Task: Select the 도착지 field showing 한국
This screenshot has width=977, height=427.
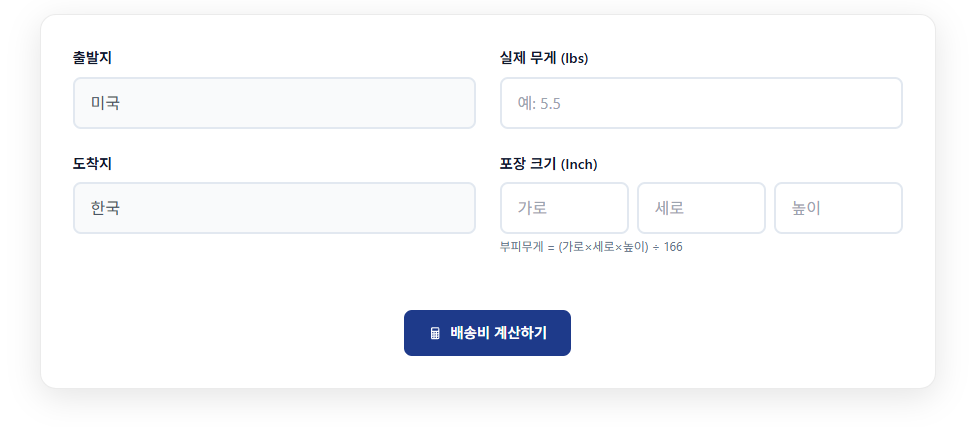Action: 274,208
